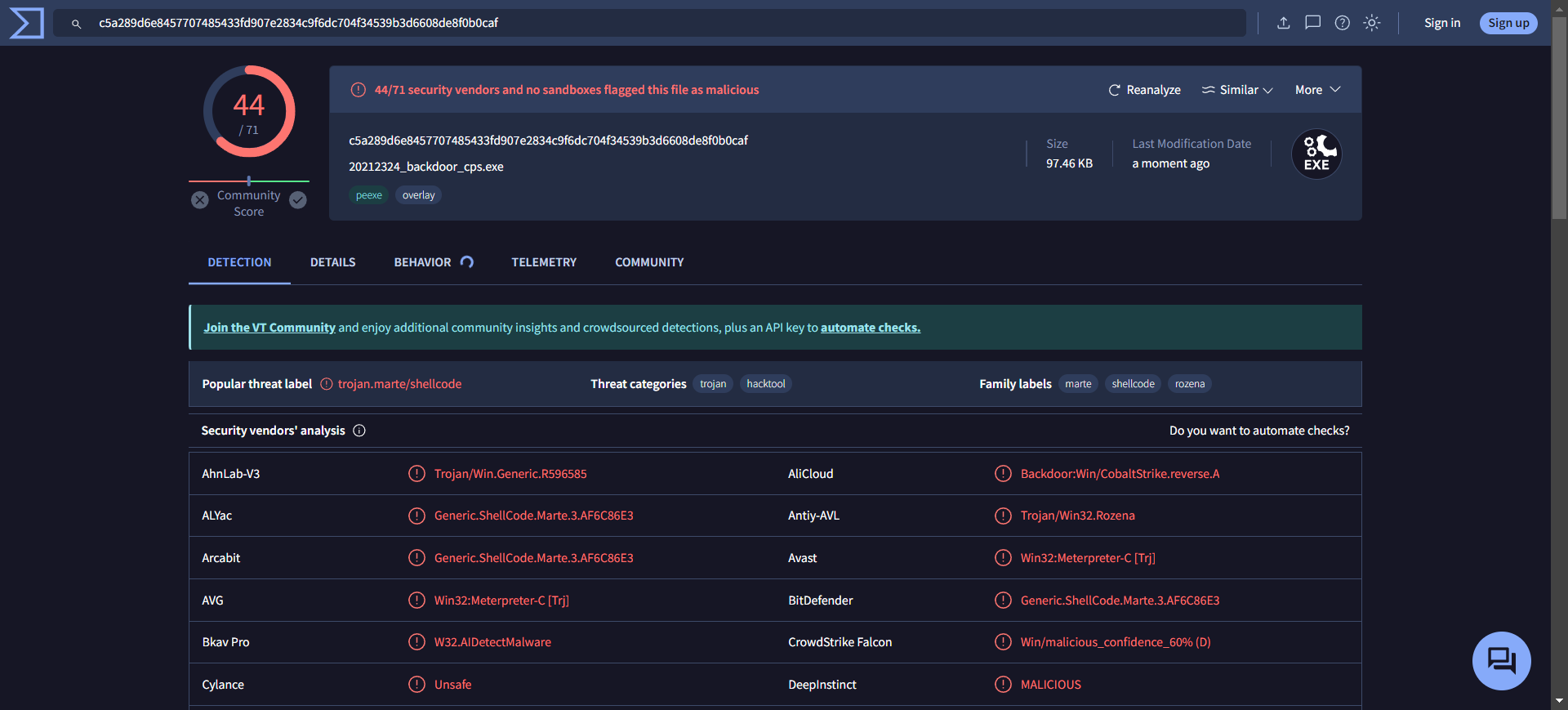Click the community score upvote check icon
Screen dimensions: 1568x710
click(x=298, y=200)
